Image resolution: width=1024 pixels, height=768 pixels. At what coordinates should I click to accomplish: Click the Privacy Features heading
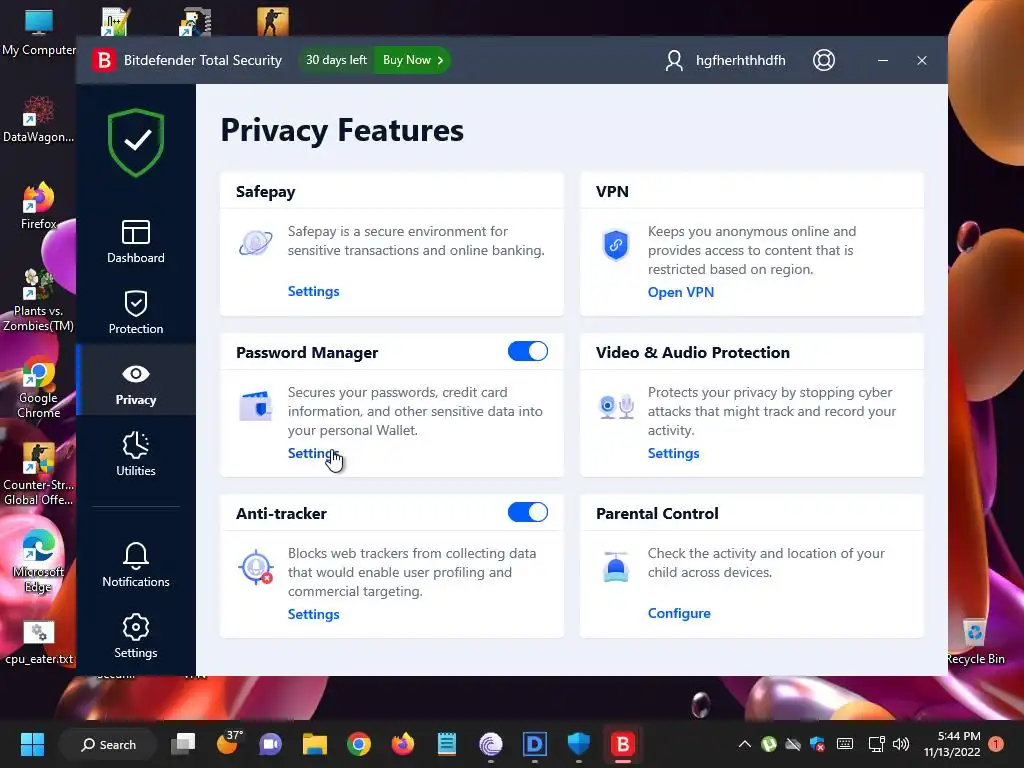(342, 130)
